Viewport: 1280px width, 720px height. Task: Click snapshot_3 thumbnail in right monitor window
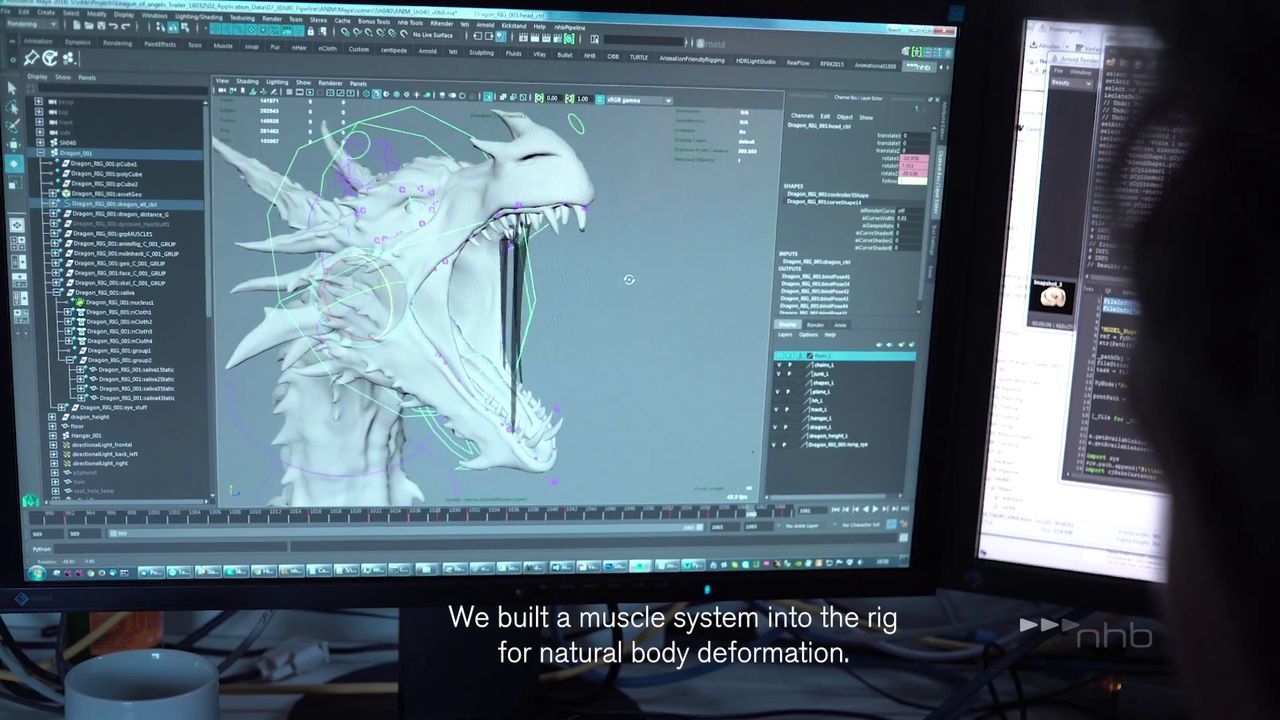coord(1051,297)
